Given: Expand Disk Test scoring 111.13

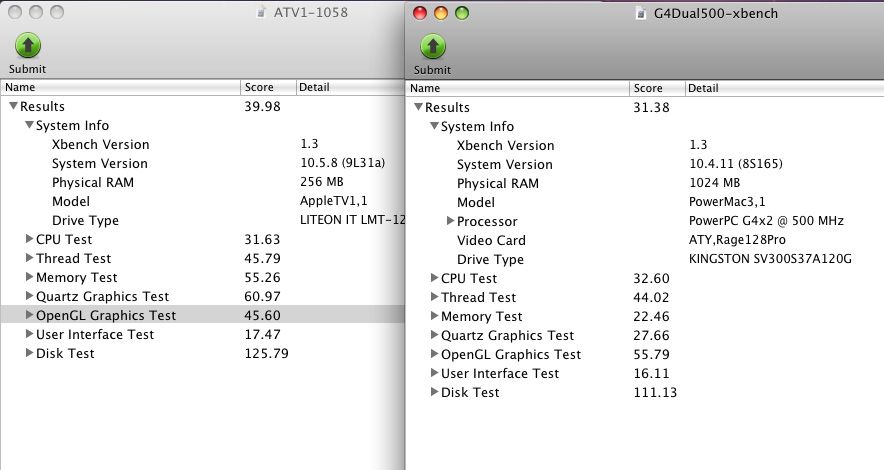Looking at the screenshot, I should tap(434, 392).
